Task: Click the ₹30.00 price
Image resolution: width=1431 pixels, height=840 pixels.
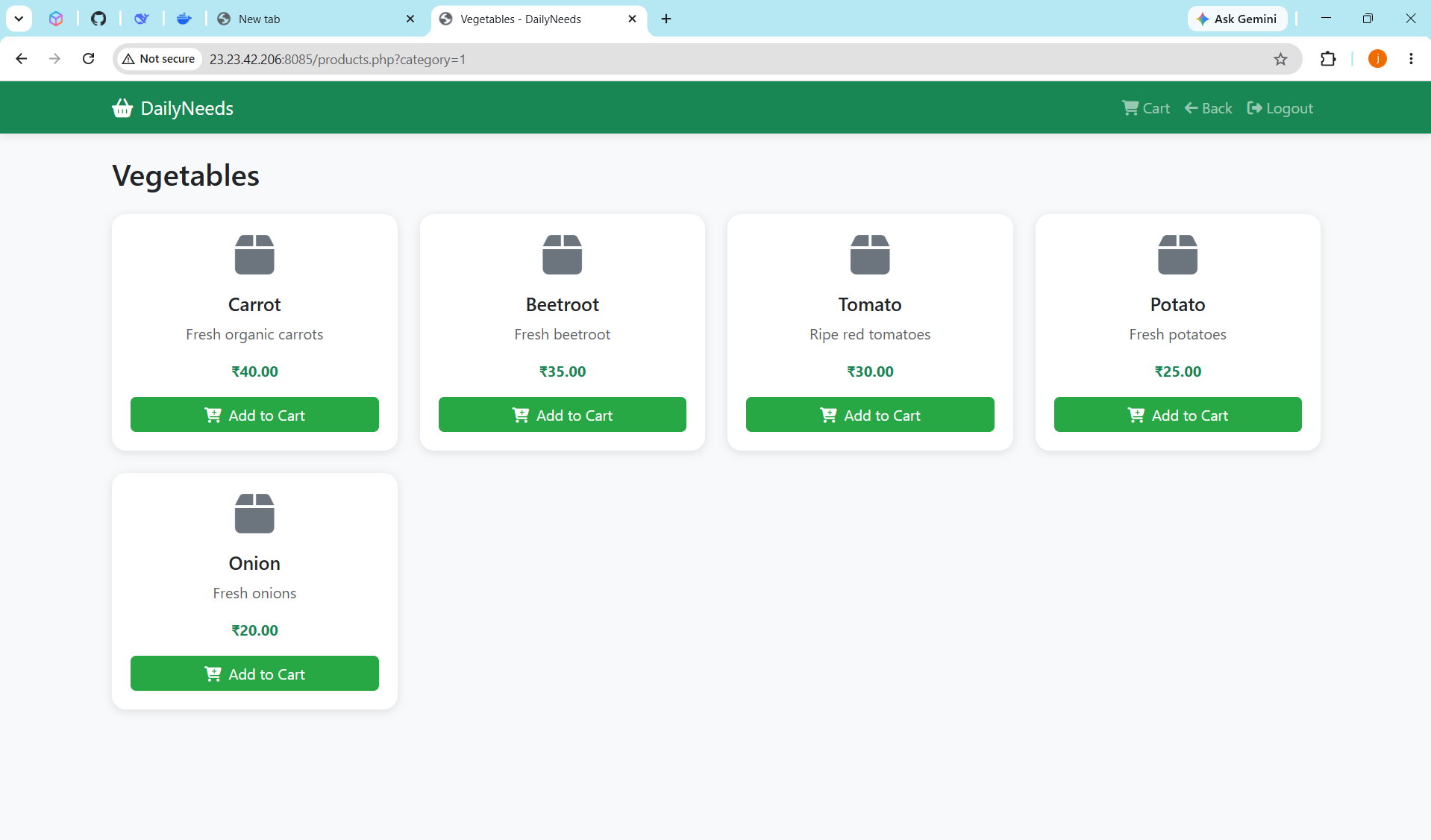Action: point(870,372)
